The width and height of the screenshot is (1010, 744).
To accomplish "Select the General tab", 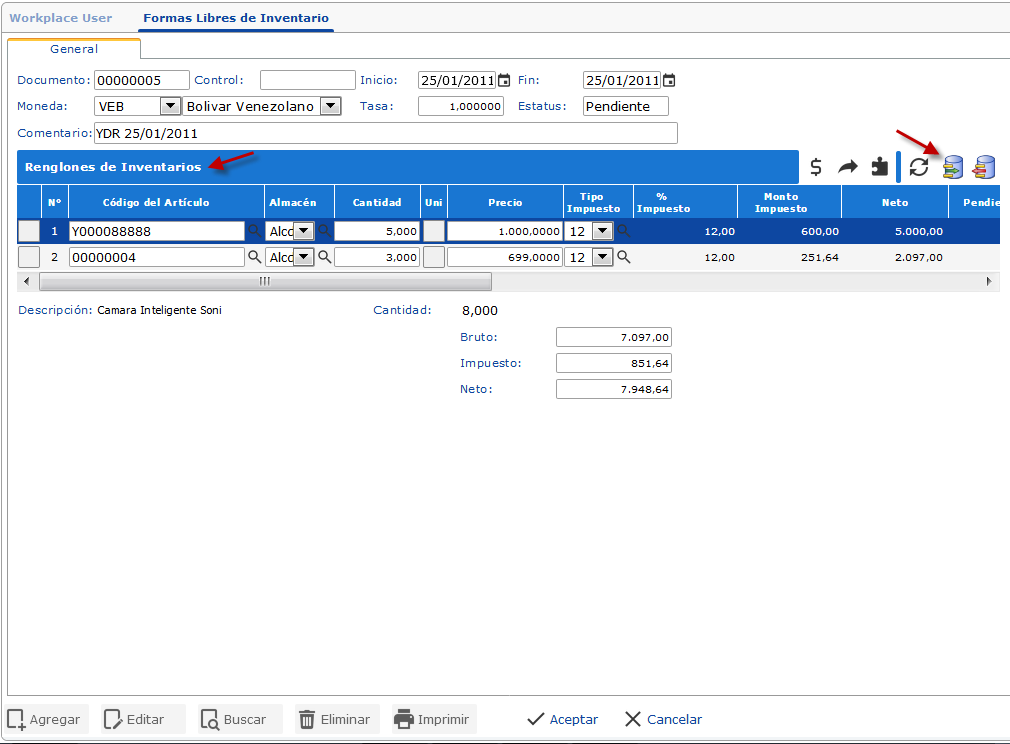I will point(74,49).
